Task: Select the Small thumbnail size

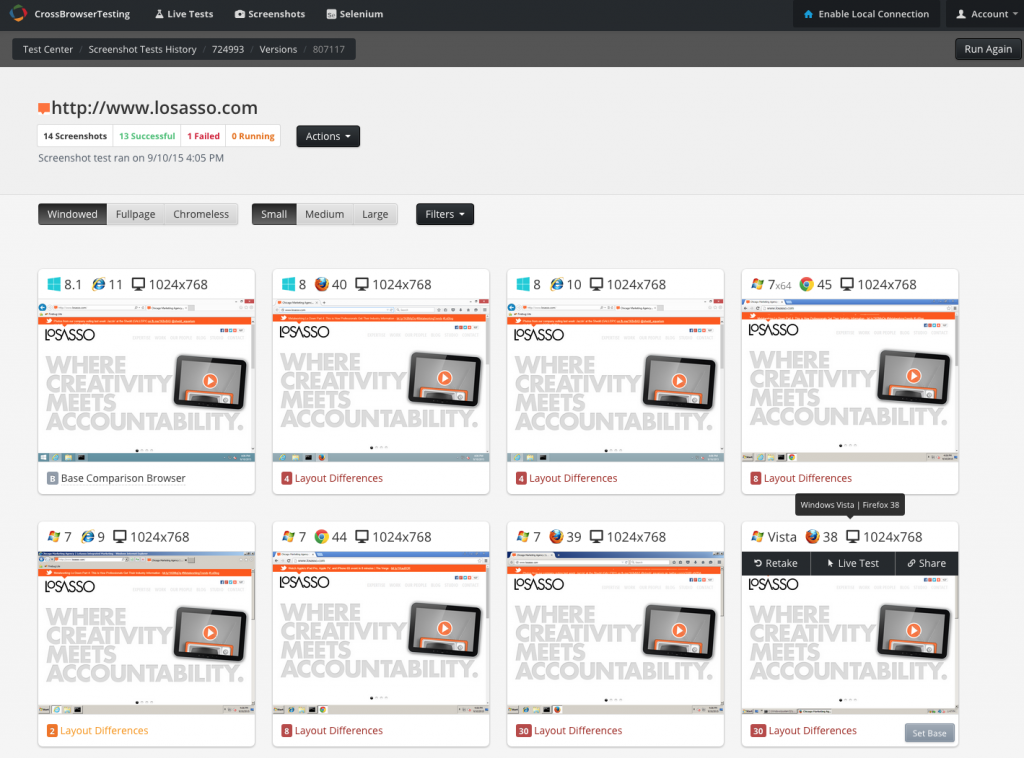Action: [x=274, y=214]
